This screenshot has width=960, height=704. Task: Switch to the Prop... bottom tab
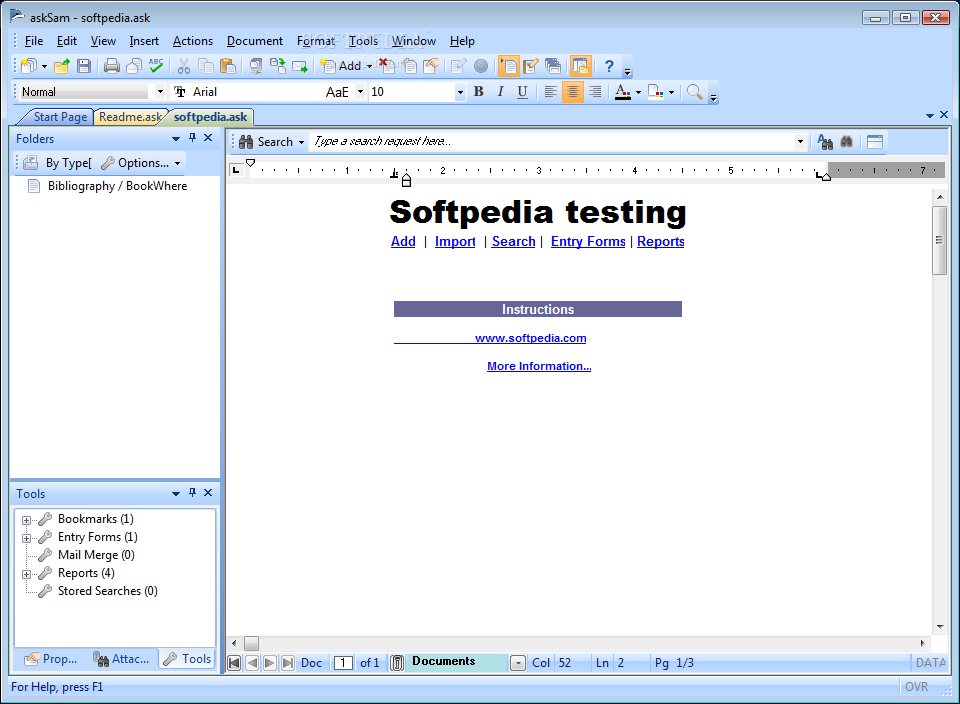(x=51, y=659)
